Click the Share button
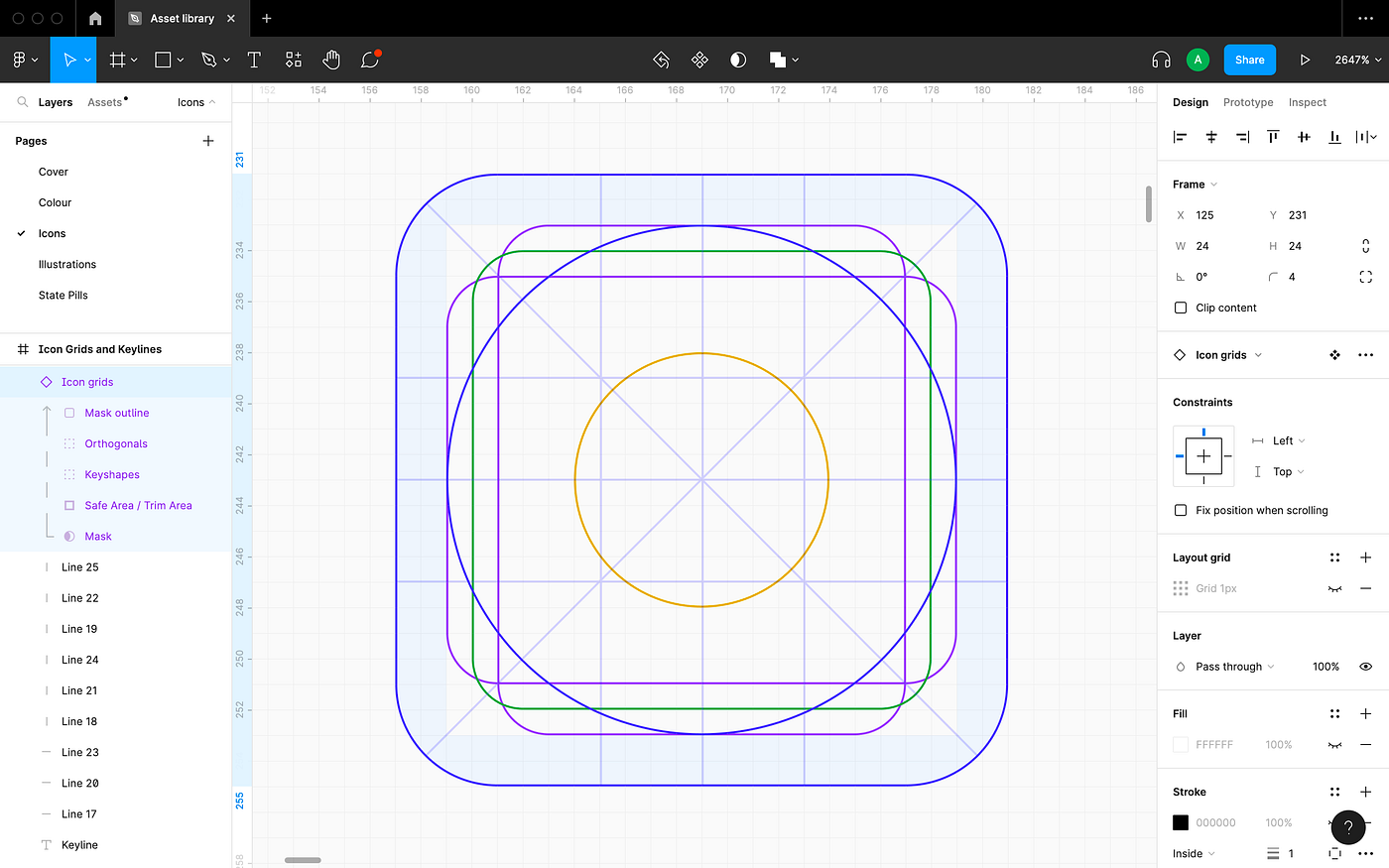1389x868 pixels. [x=1249, y=60]
